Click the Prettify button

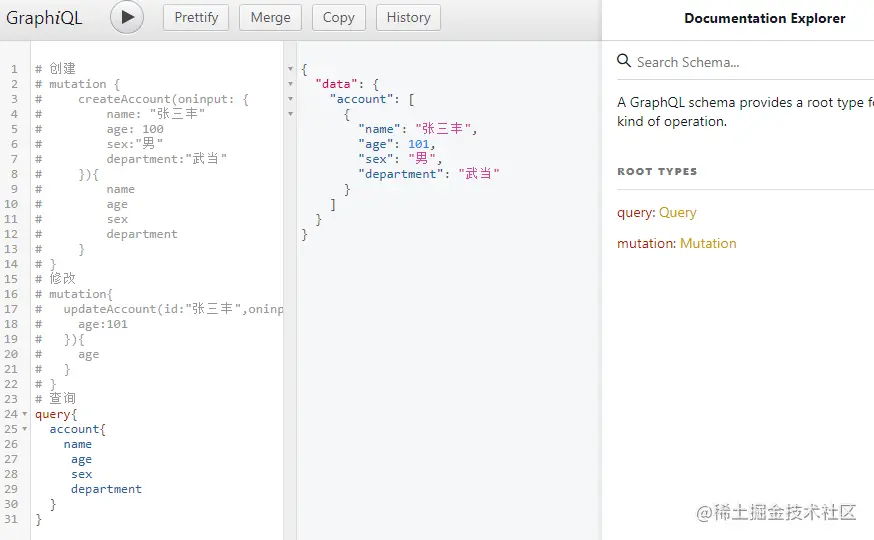(x=196, y=17)
